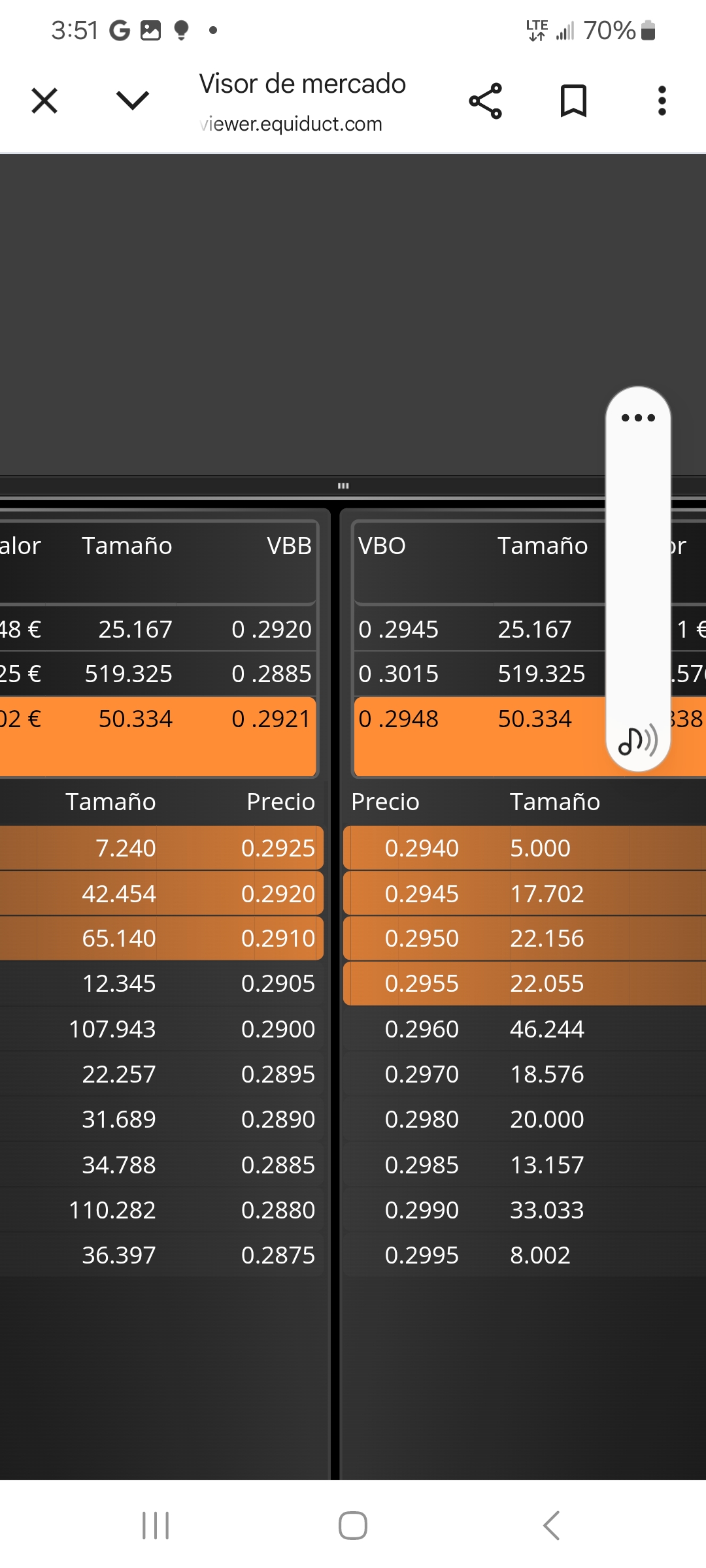Click the bid-side Precio column header
This screenshot has height=1568, width=706.
280,802
